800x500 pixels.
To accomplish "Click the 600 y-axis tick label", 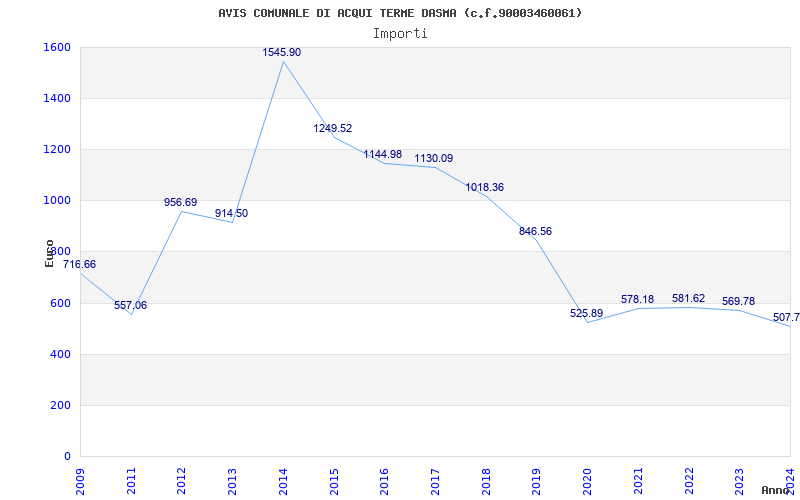I will (58, 304).
